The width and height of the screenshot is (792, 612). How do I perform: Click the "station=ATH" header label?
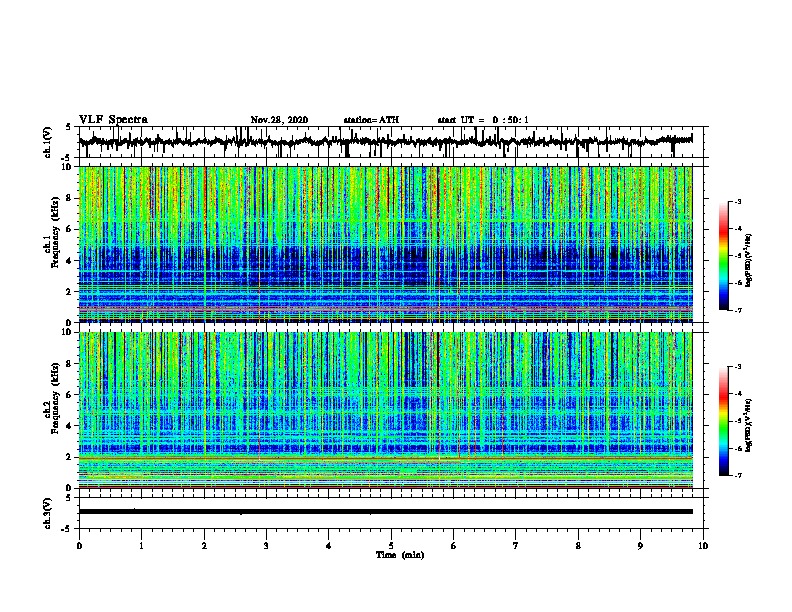371,120
